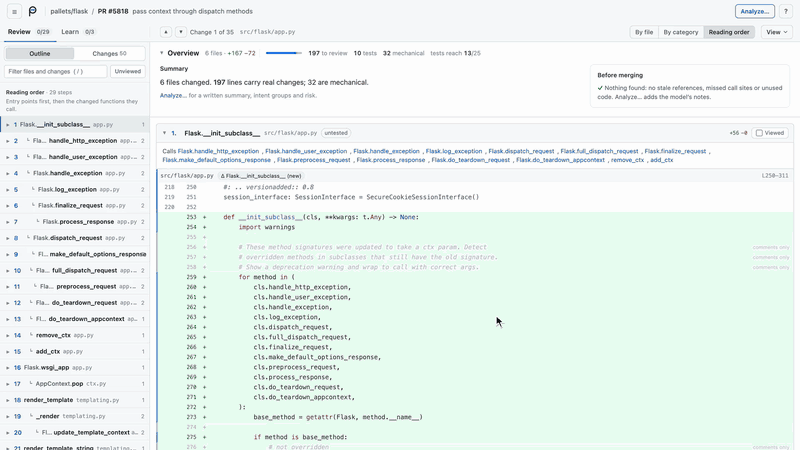
Task: Go to previous change with up arrow
Action: tap(166, 32)
